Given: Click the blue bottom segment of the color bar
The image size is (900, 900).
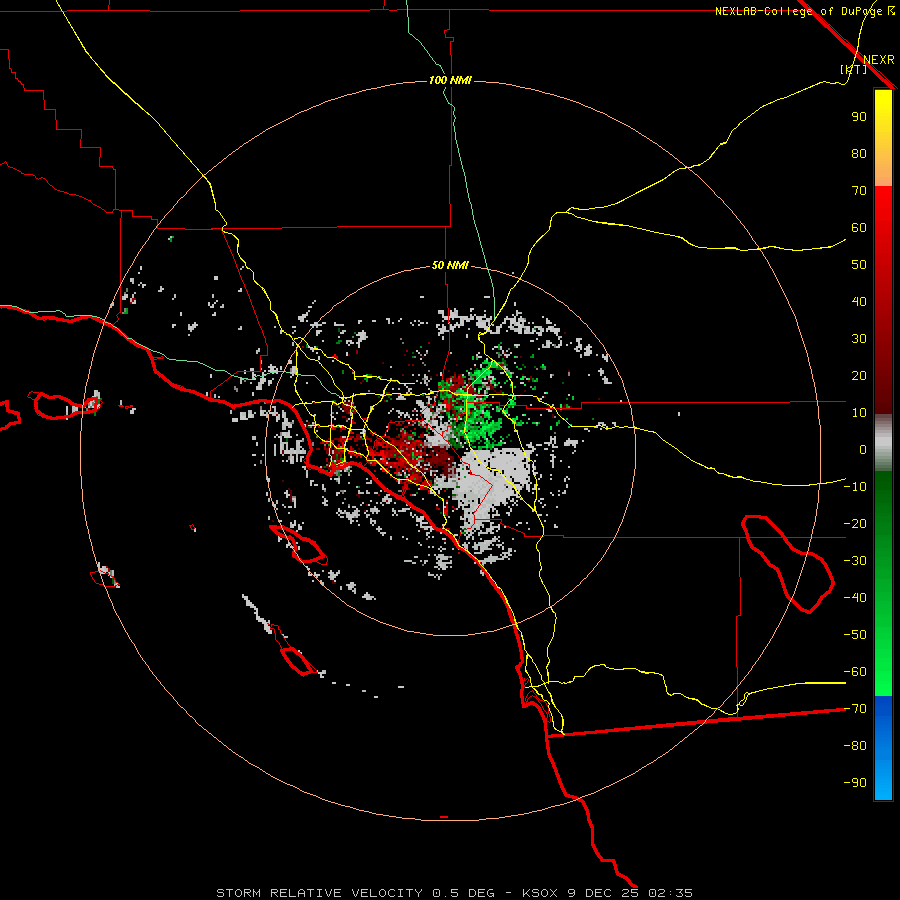Looking at the screenshot, I should point(883,748).
